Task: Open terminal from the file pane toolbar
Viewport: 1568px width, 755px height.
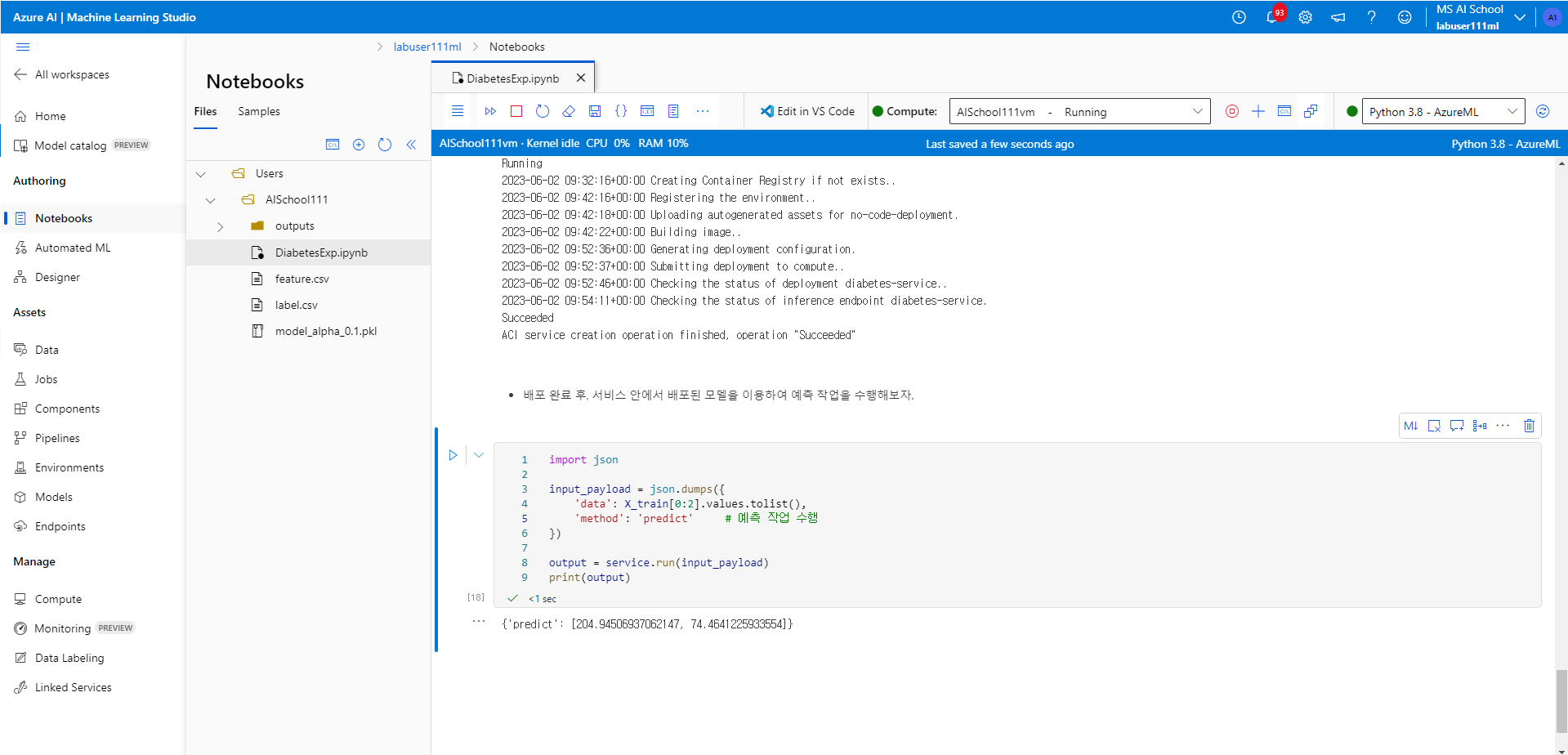Action: pyautogui.click(x=333, y=145)
